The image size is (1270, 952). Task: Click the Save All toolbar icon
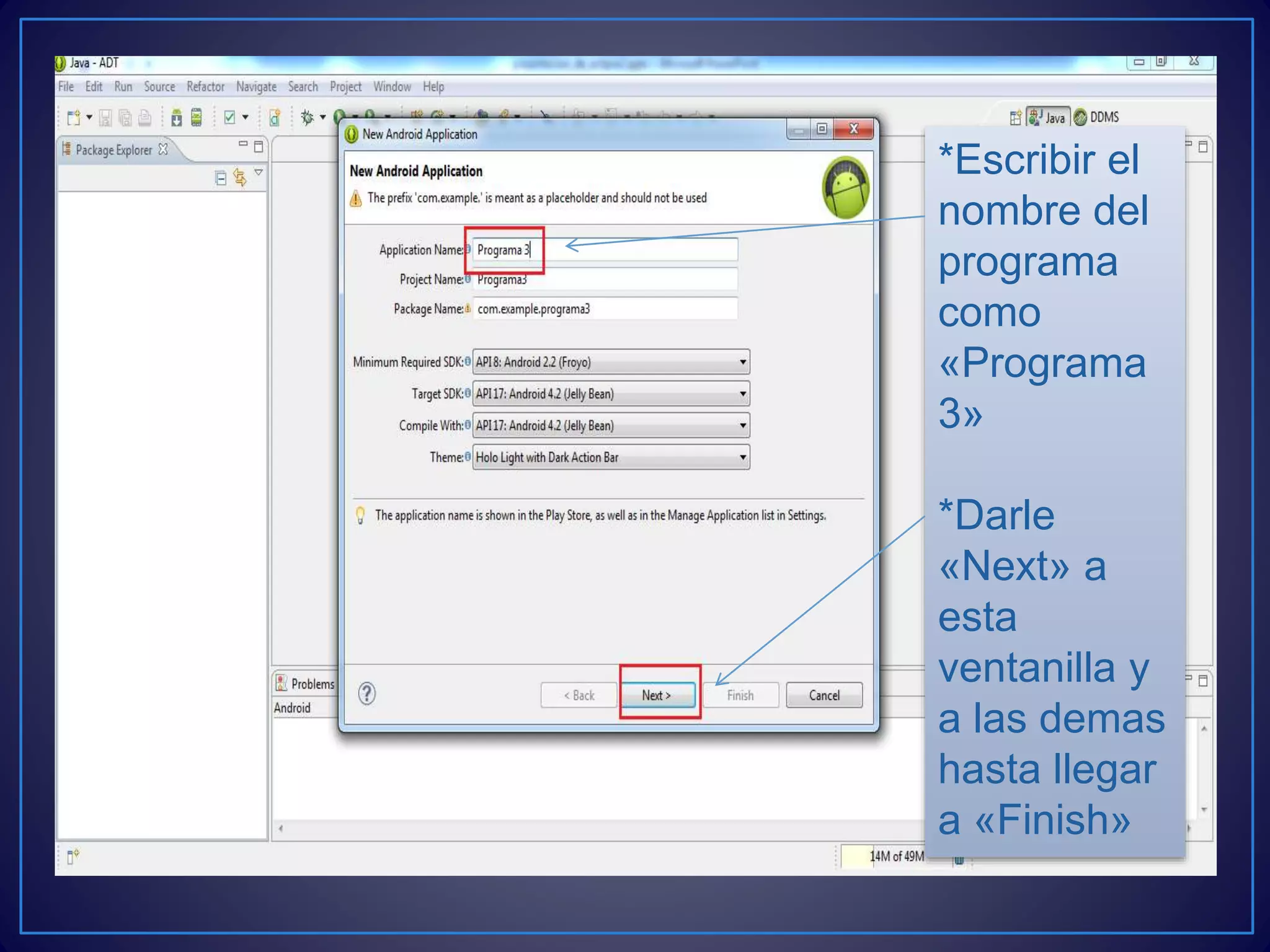pos(125,118)
